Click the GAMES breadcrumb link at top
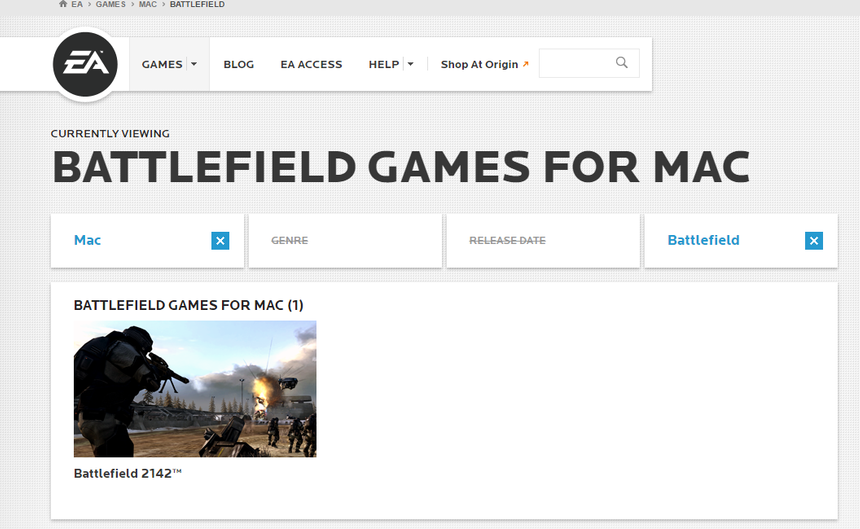 pos(110,5)
